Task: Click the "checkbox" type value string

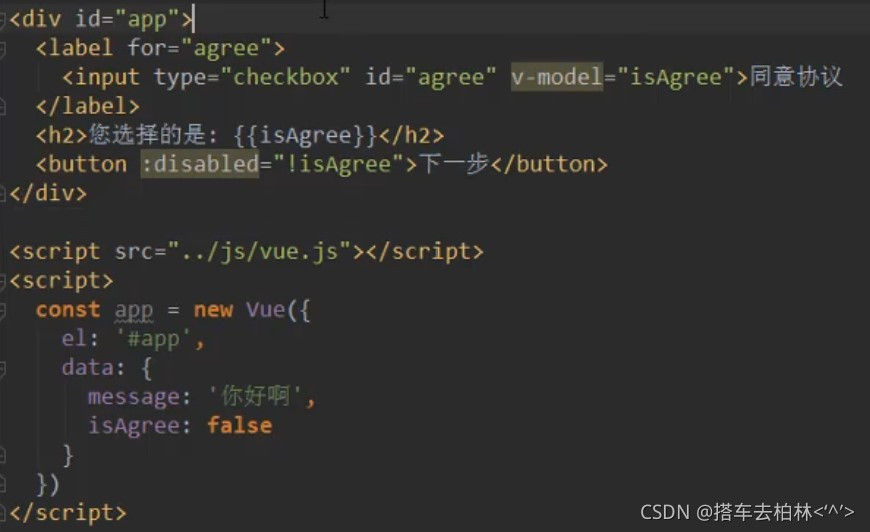Action: pyautogui.click(x=285, y=77)
